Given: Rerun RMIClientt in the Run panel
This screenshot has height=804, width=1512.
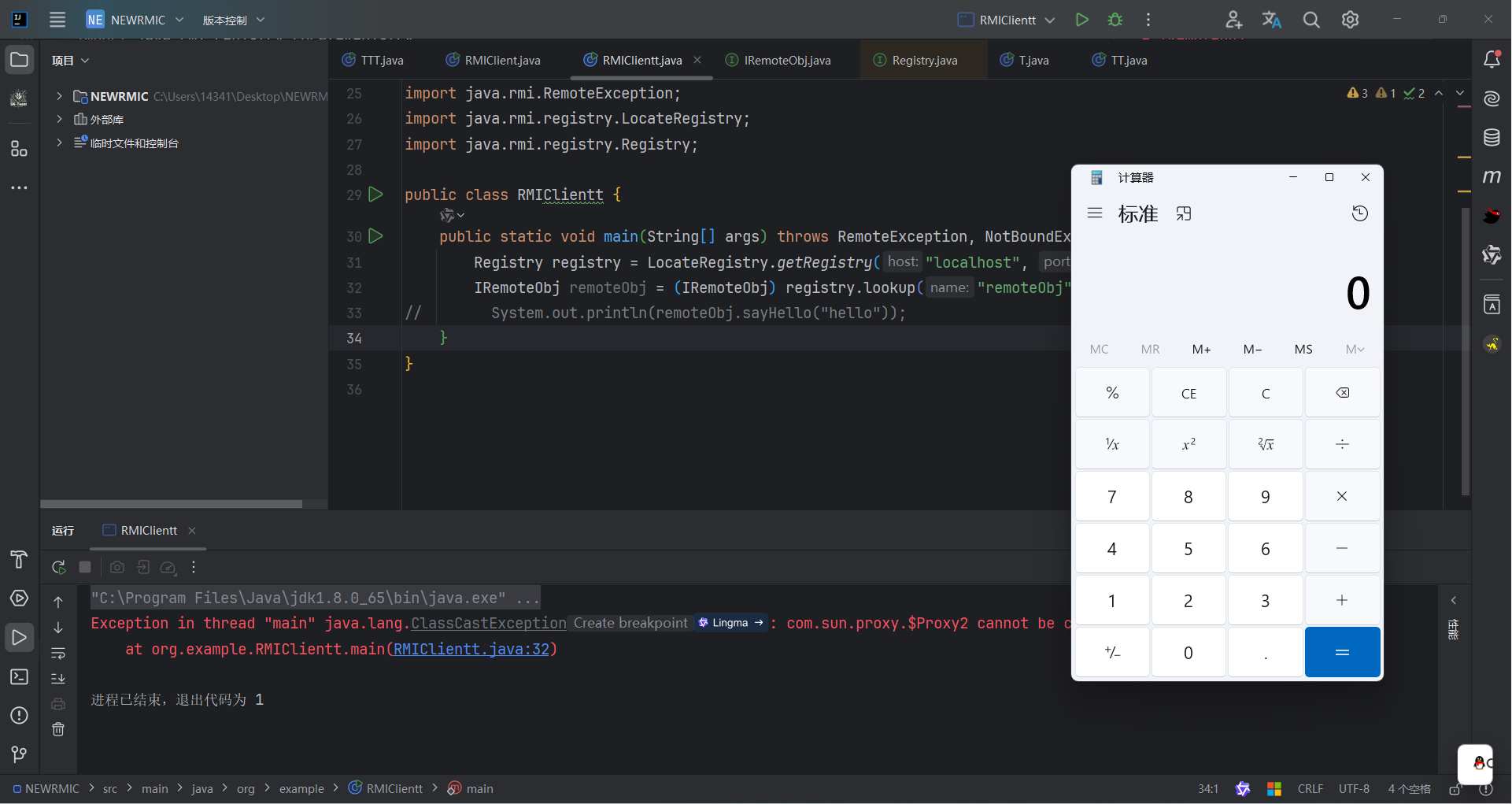Looking at the screenshot, I should click(x=58, y=567).
